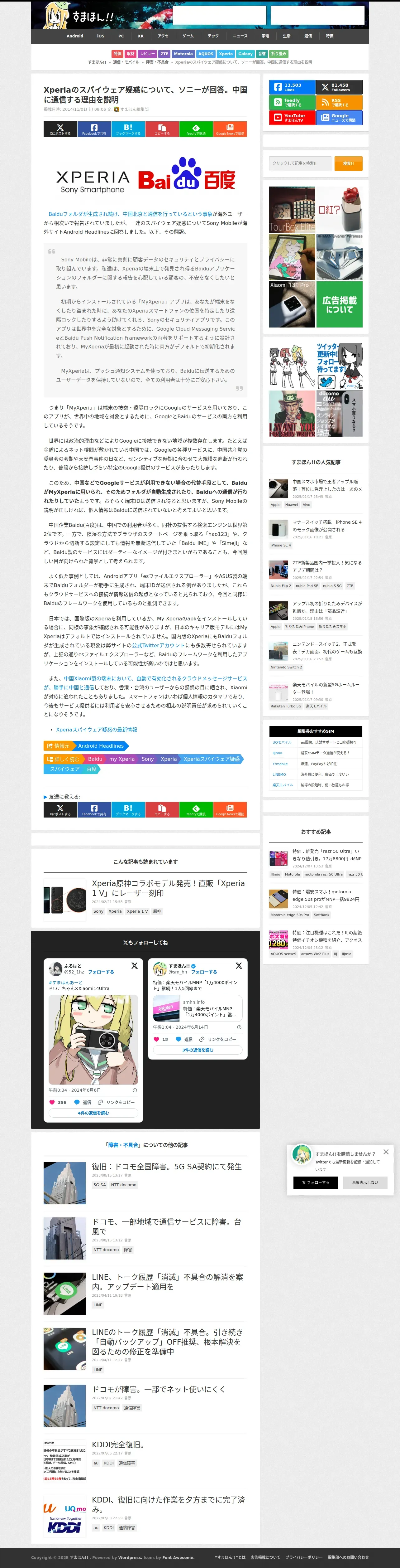400x1568 pixels.
Task: Click bottom X post share button
Action: tap(60, 809)
